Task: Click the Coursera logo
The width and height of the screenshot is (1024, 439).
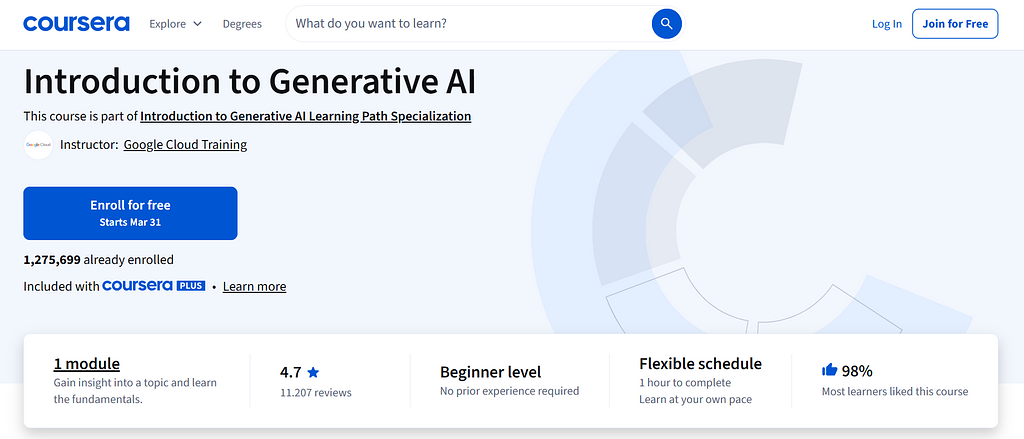Action: point(76,23)
